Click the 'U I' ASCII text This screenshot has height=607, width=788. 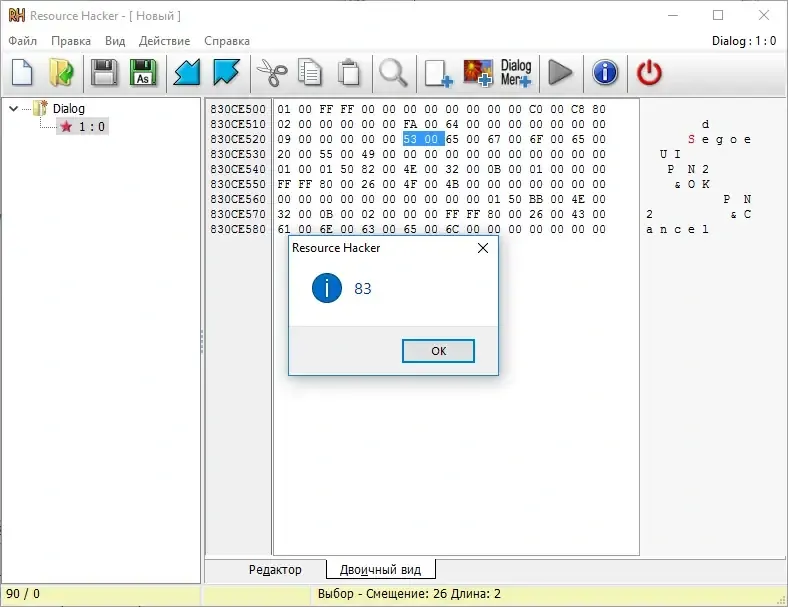[x=670, y=154]
